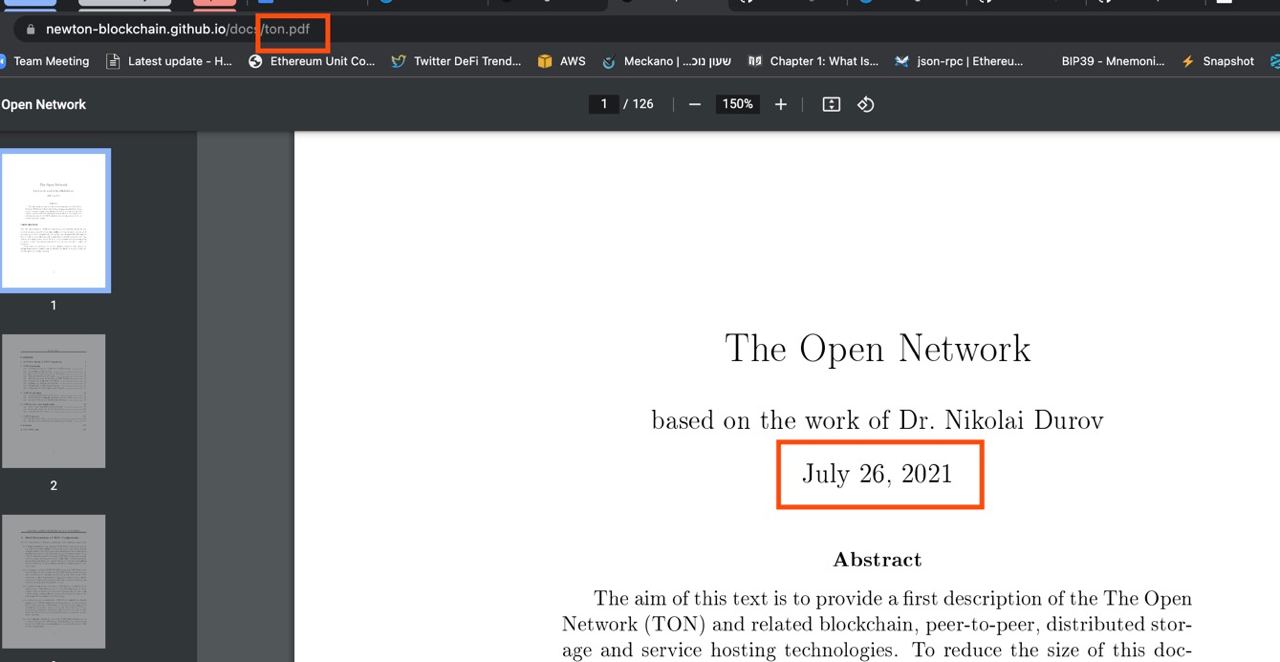Select the page 1 thumbnail

coord(54,220)
